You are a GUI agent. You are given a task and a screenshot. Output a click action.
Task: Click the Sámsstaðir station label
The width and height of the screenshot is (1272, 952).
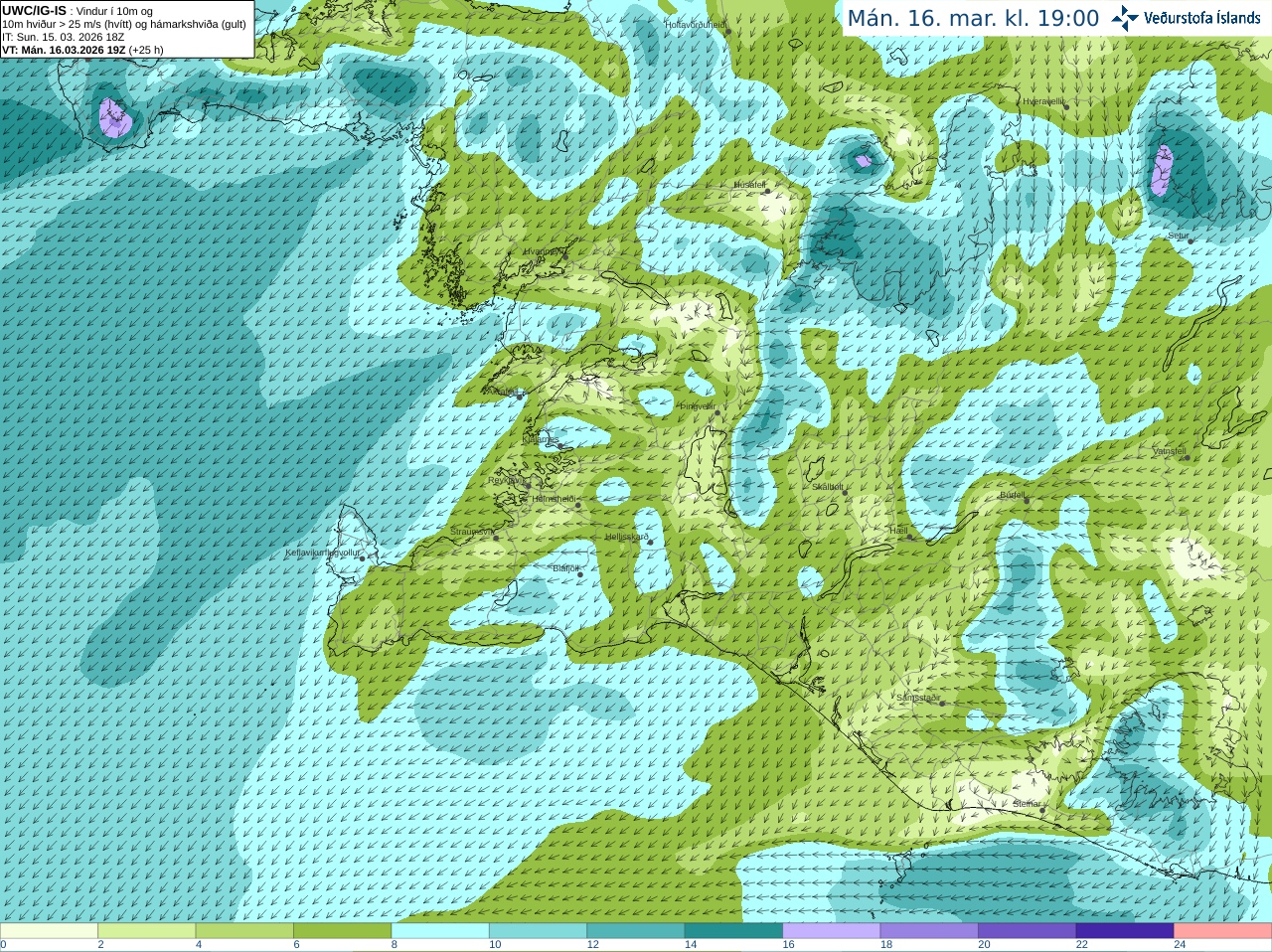[x=918, y=698]
